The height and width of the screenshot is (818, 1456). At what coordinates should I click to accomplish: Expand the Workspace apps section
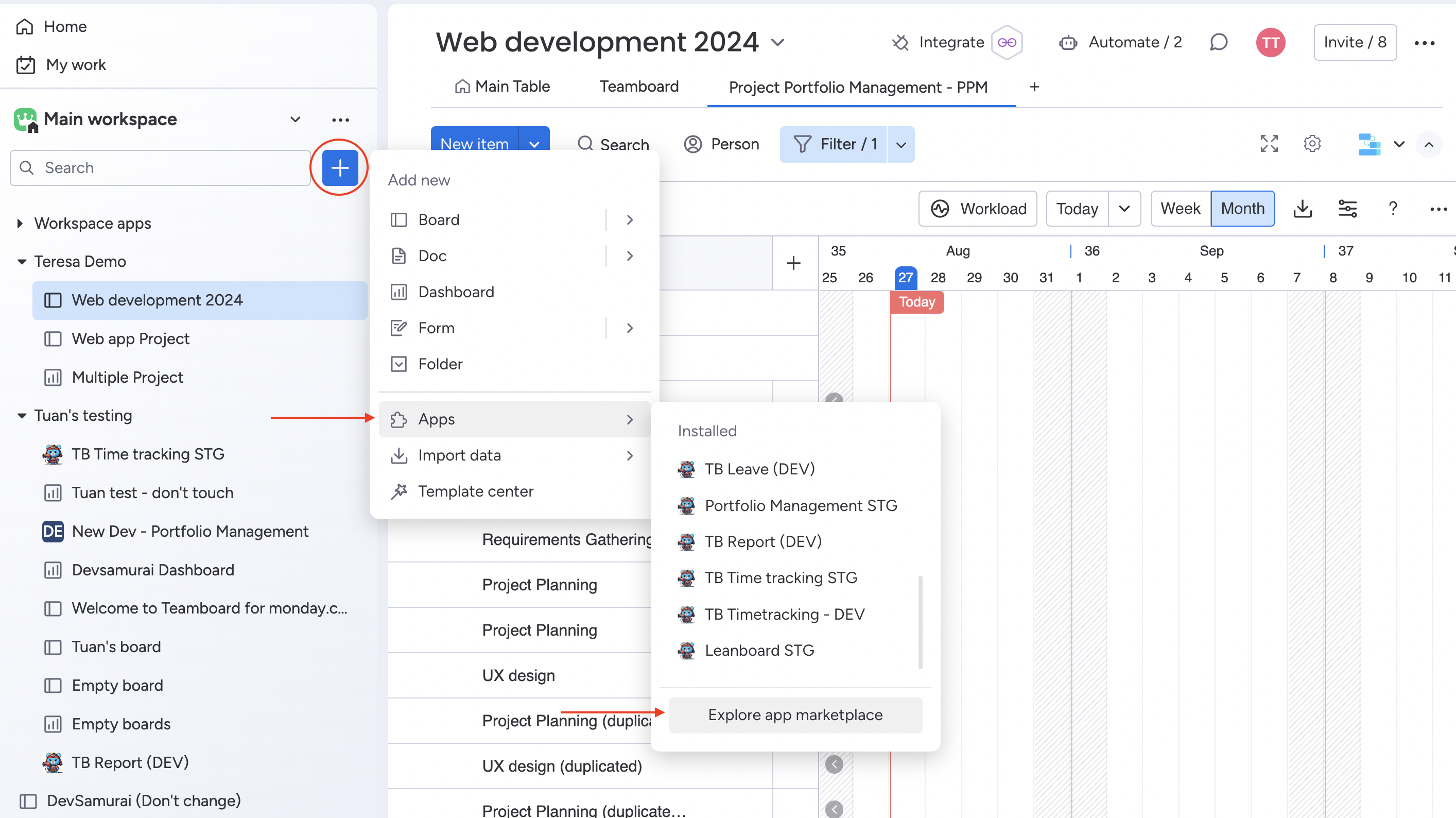tap(21, 224)
